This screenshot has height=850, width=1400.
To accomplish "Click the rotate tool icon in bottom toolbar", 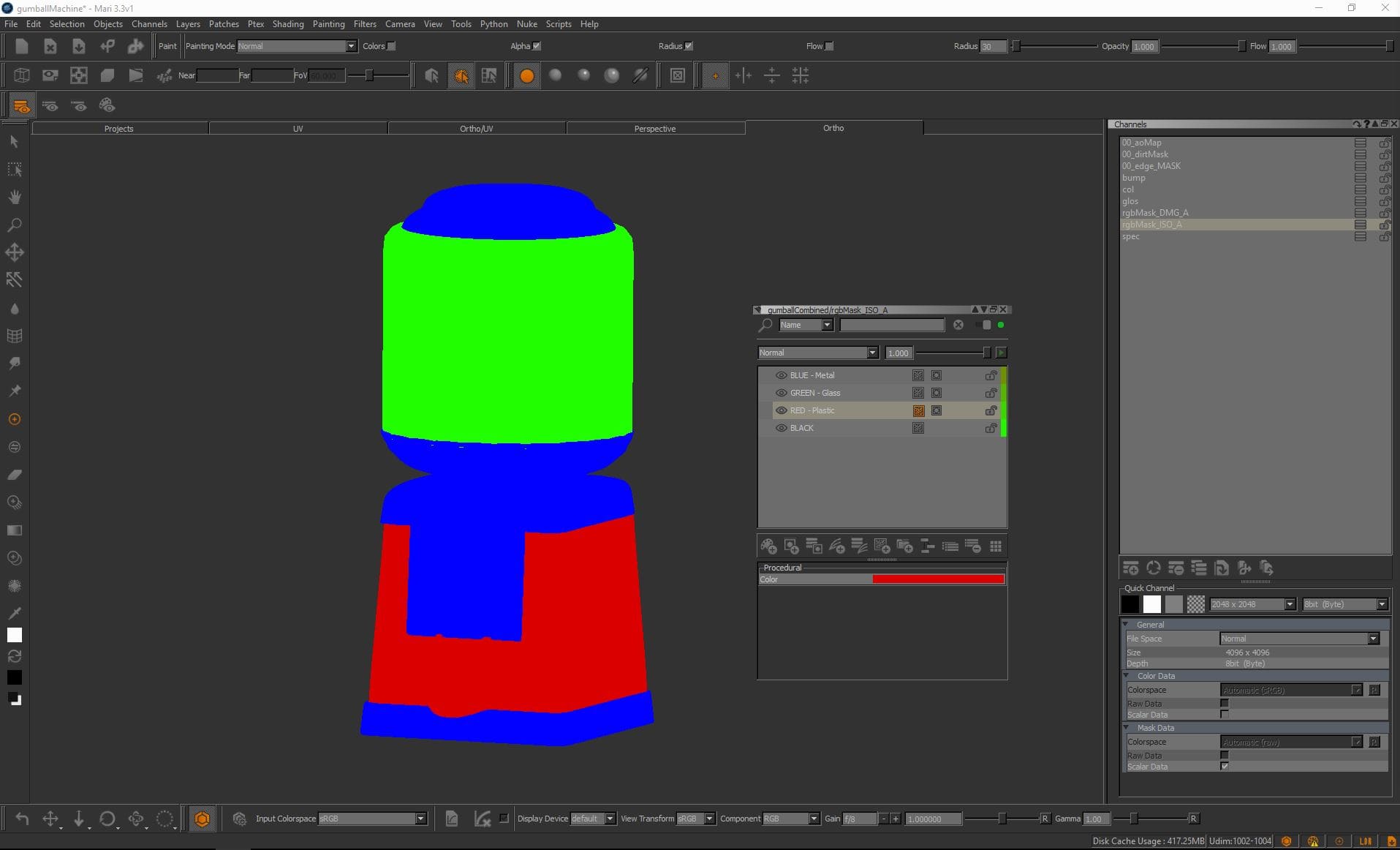I will point(107,819).
